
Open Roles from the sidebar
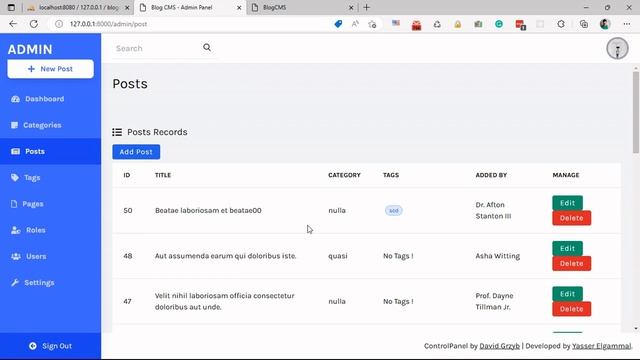pos(50,230)
